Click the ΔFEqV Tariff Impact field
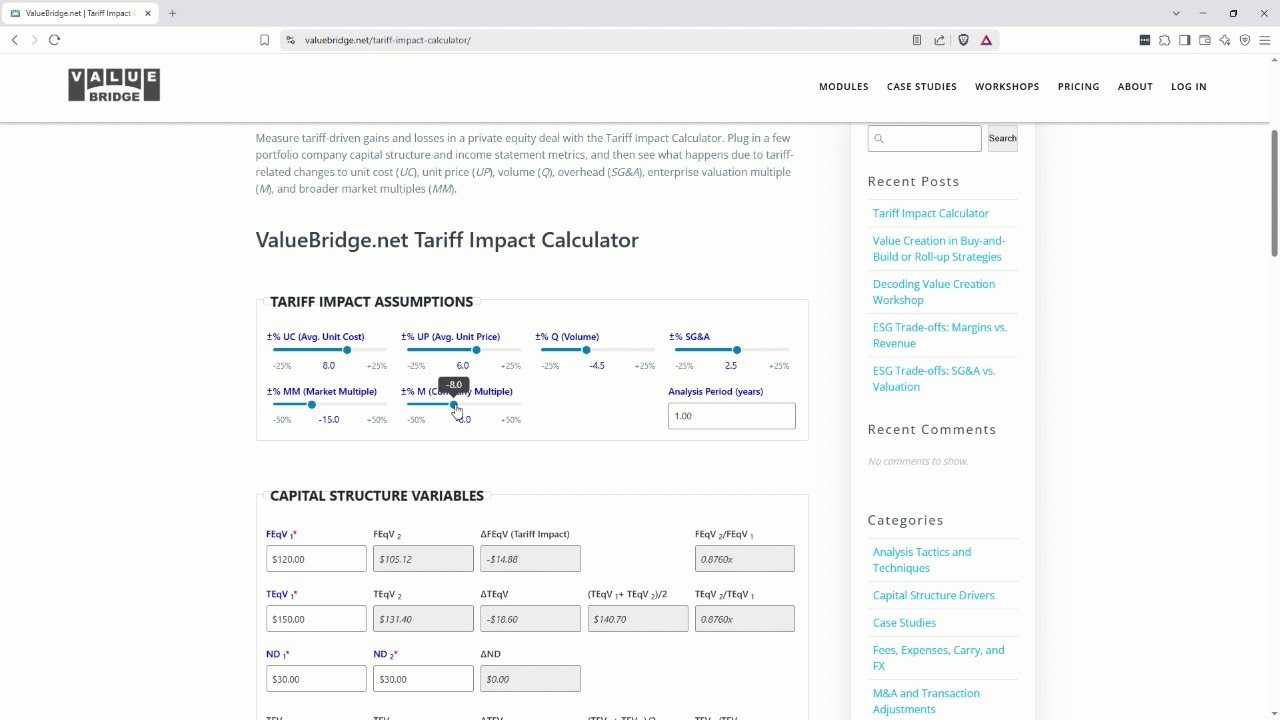Viewport: 1280px width, 720px height. (530, 559)
